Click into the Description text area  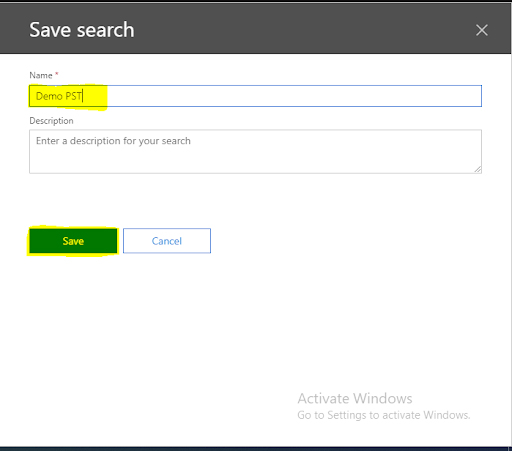[x=255, y=152]
